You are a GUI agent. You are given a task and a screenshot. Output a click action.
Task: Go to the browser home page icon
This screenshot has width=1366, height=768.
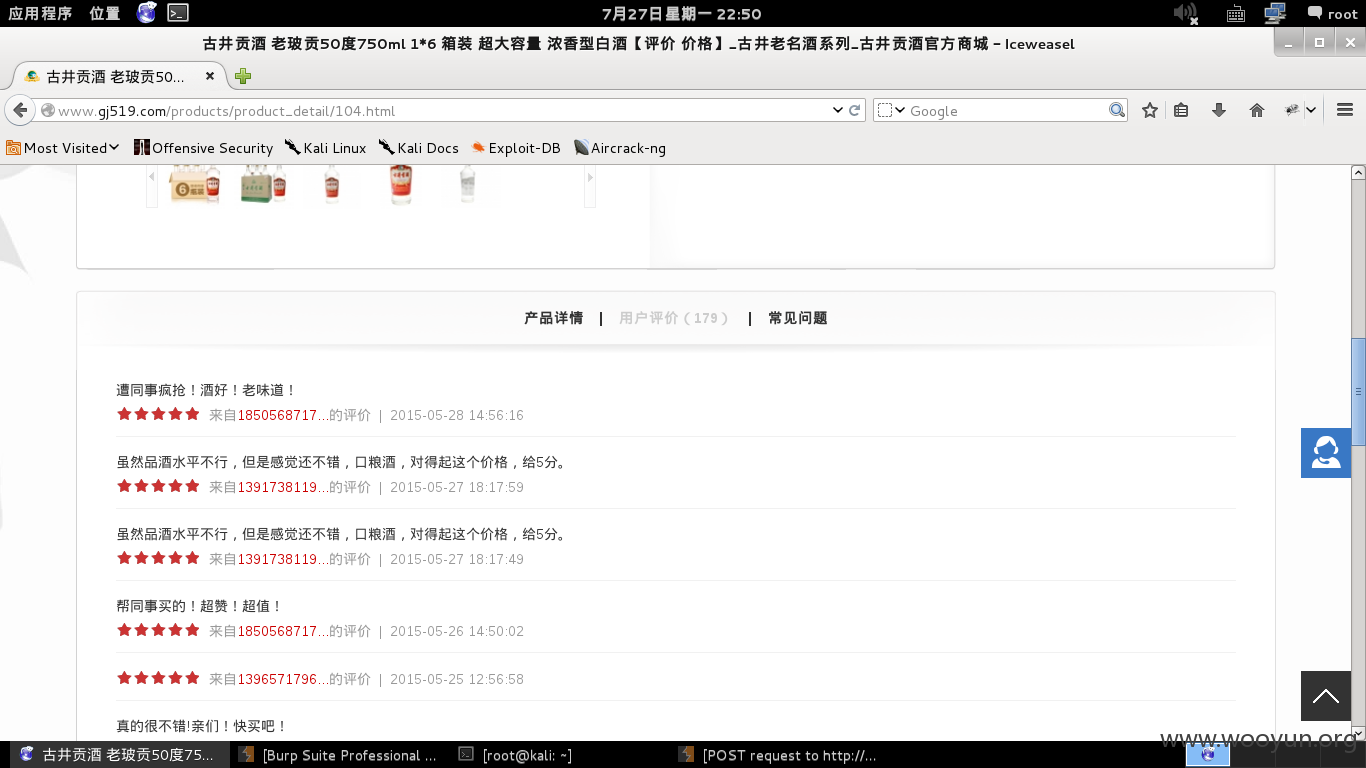[x=1257, y=111]
